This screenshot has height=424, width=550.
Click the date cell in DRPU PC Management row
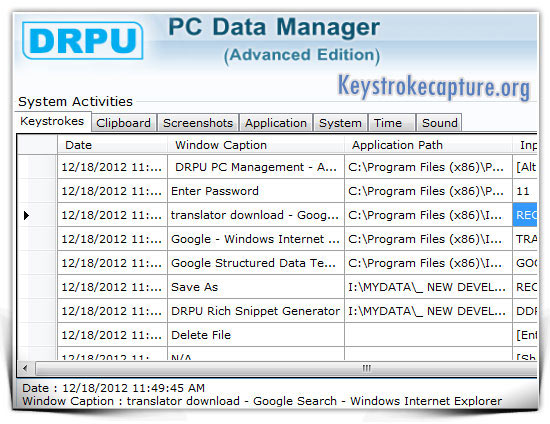[x=113, y=167]
